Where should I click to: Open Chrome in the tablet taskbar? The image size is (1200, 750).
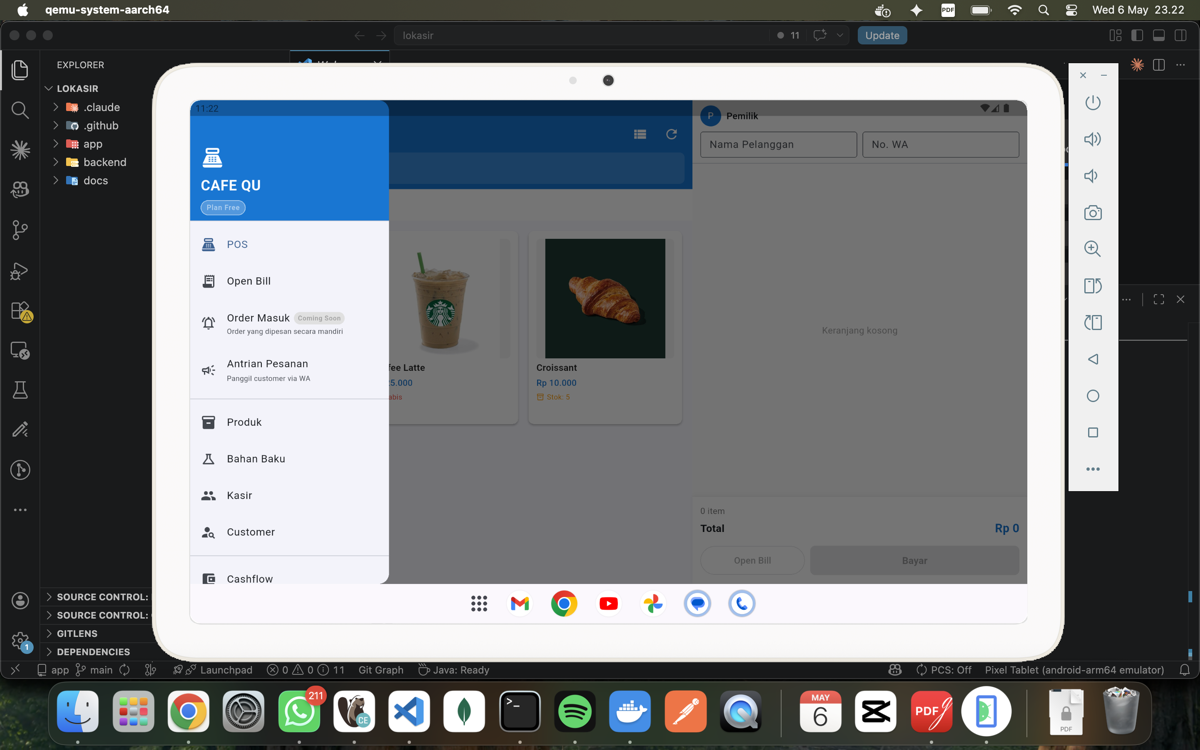(564, 603)
